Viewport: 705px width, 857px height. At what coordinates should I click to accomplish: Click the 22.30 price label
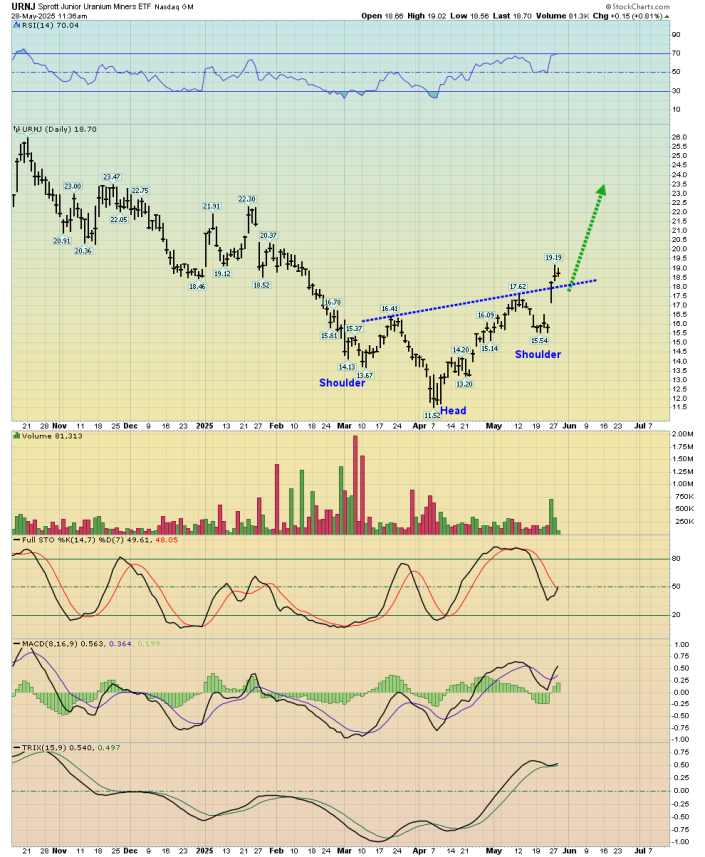(247, 199)
